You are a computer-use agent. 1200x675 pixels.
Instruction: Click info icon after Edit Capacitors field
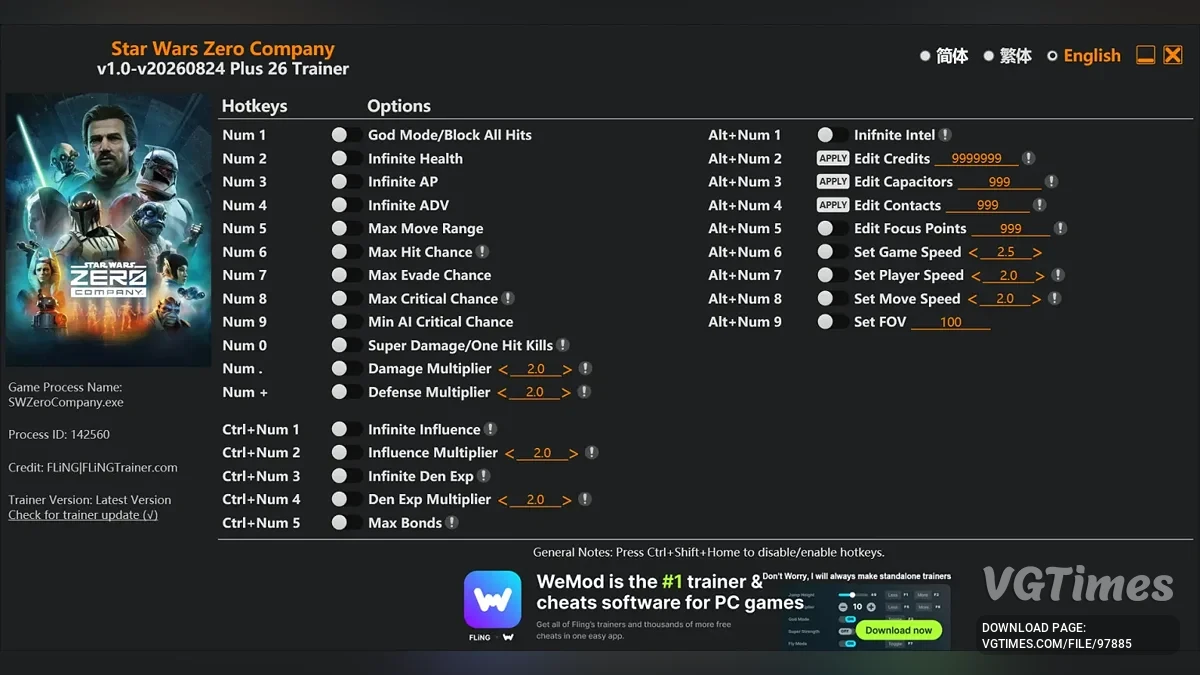[1051, 182]
